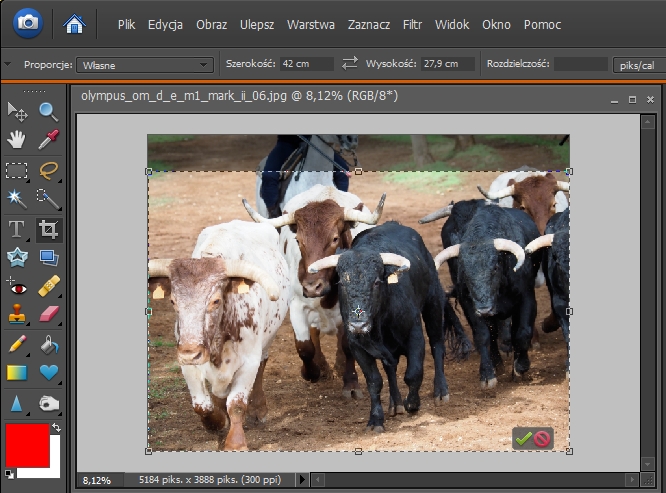
Task: Select the Gradient tool
Action: click(x=17, y=373)
